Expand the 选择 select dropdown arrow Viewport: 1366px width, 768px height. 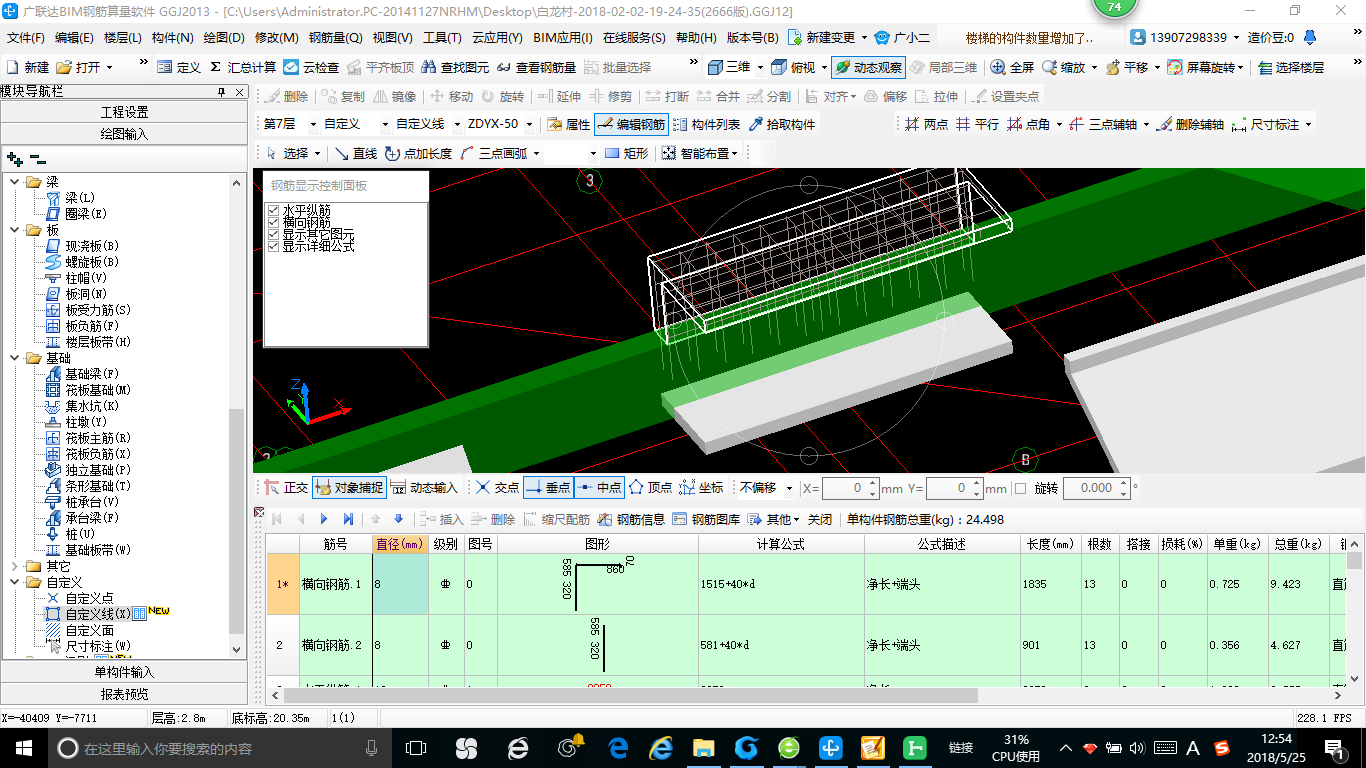point(318,153)
